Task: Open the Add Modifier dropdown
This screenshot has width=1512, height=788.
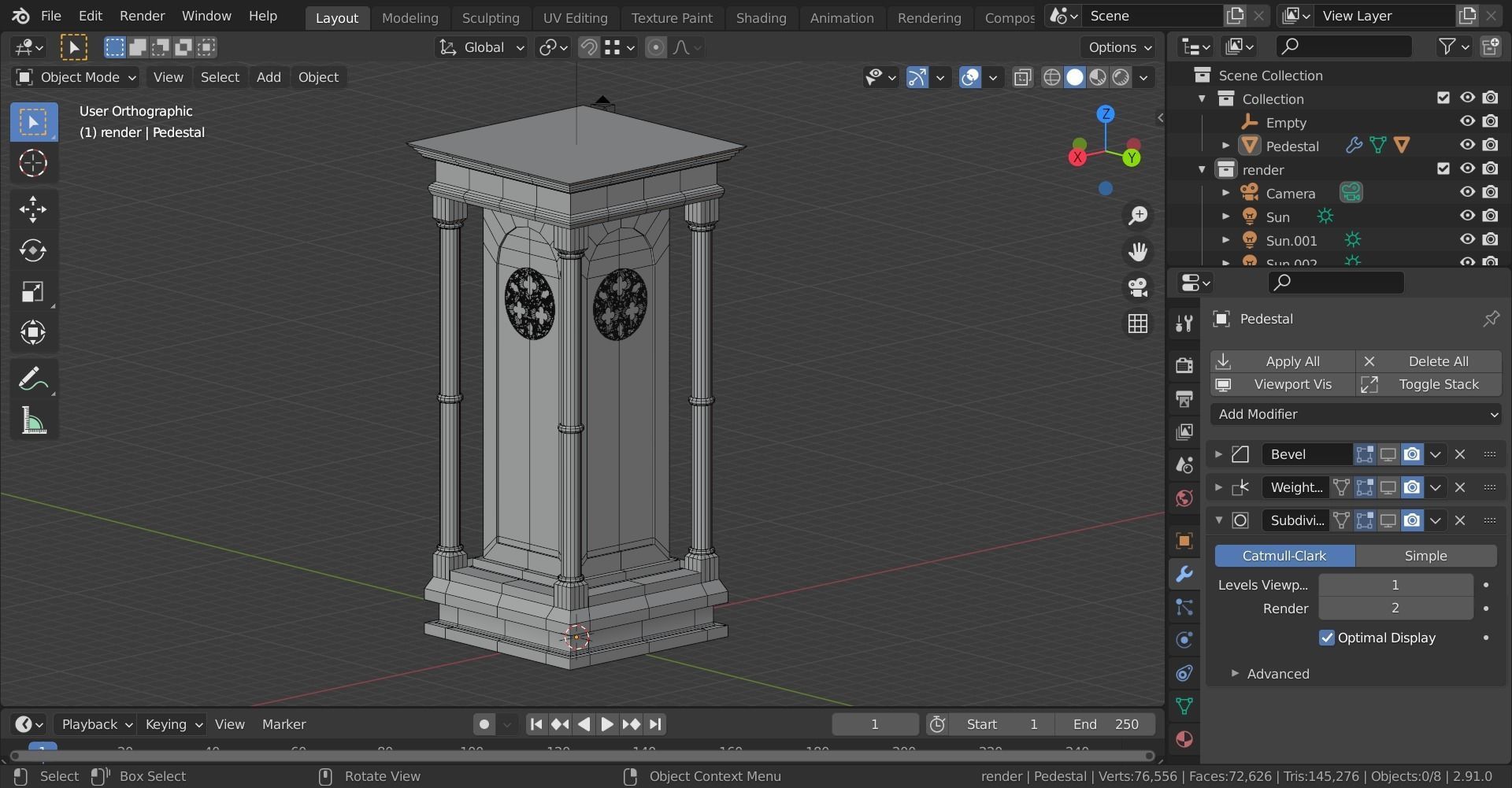Action: 1356,414
